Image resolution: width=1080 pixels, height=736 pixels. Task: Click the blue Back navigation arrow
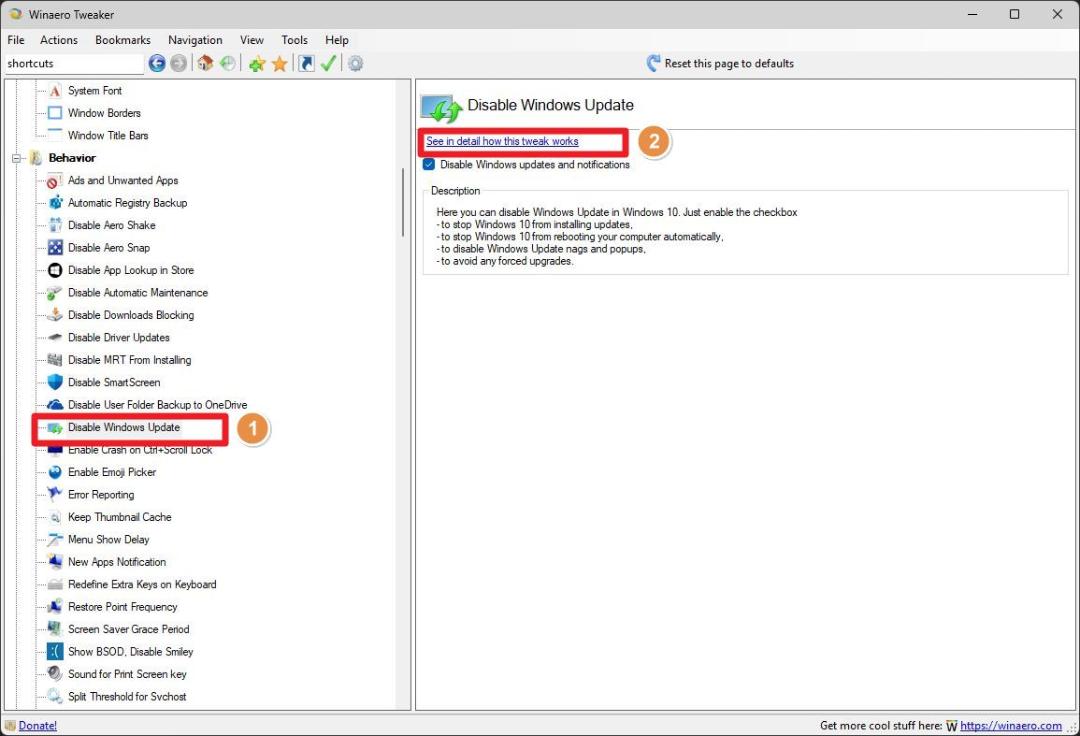(157, 63)
